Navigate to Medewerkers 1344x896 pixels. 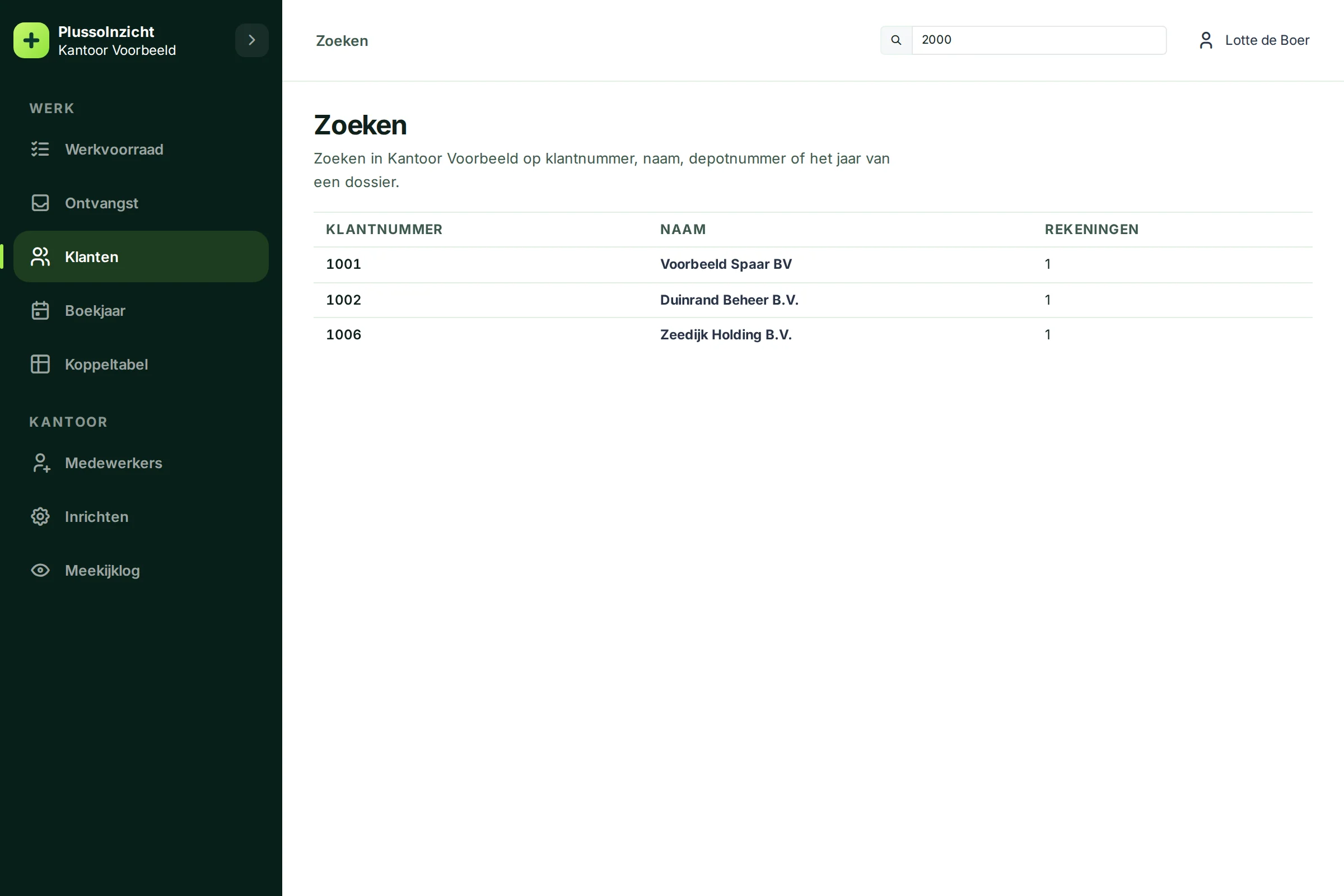(x=141, y=463)
